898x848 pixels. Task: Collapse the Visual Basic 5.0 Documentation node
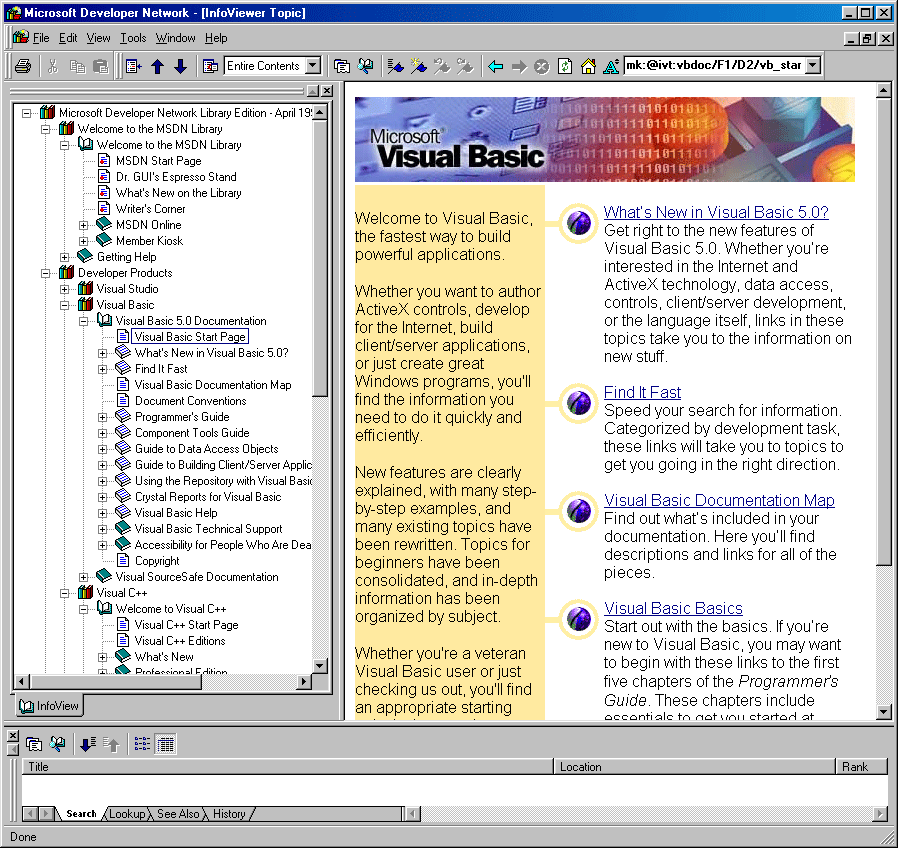[84, 321]
